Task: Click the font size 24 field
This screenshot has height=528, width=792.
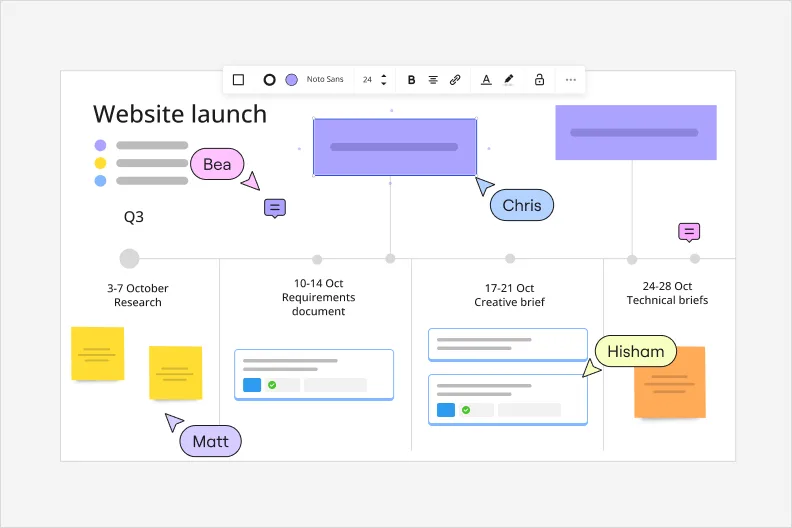Action: click(x=367, y=80)
